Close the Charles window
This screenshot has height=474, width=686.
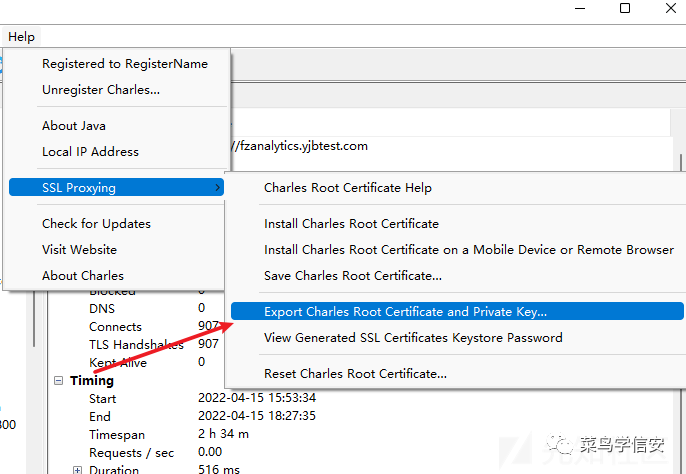click(x=671, y=8)
